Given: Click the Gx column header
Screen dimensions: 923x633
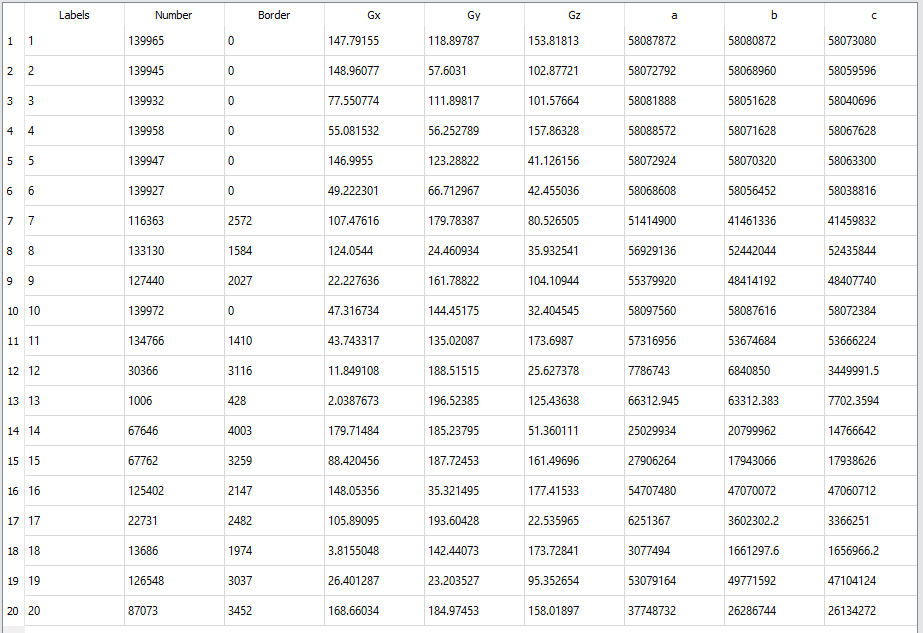Looking at the screenshot, I should coord(374,16).
